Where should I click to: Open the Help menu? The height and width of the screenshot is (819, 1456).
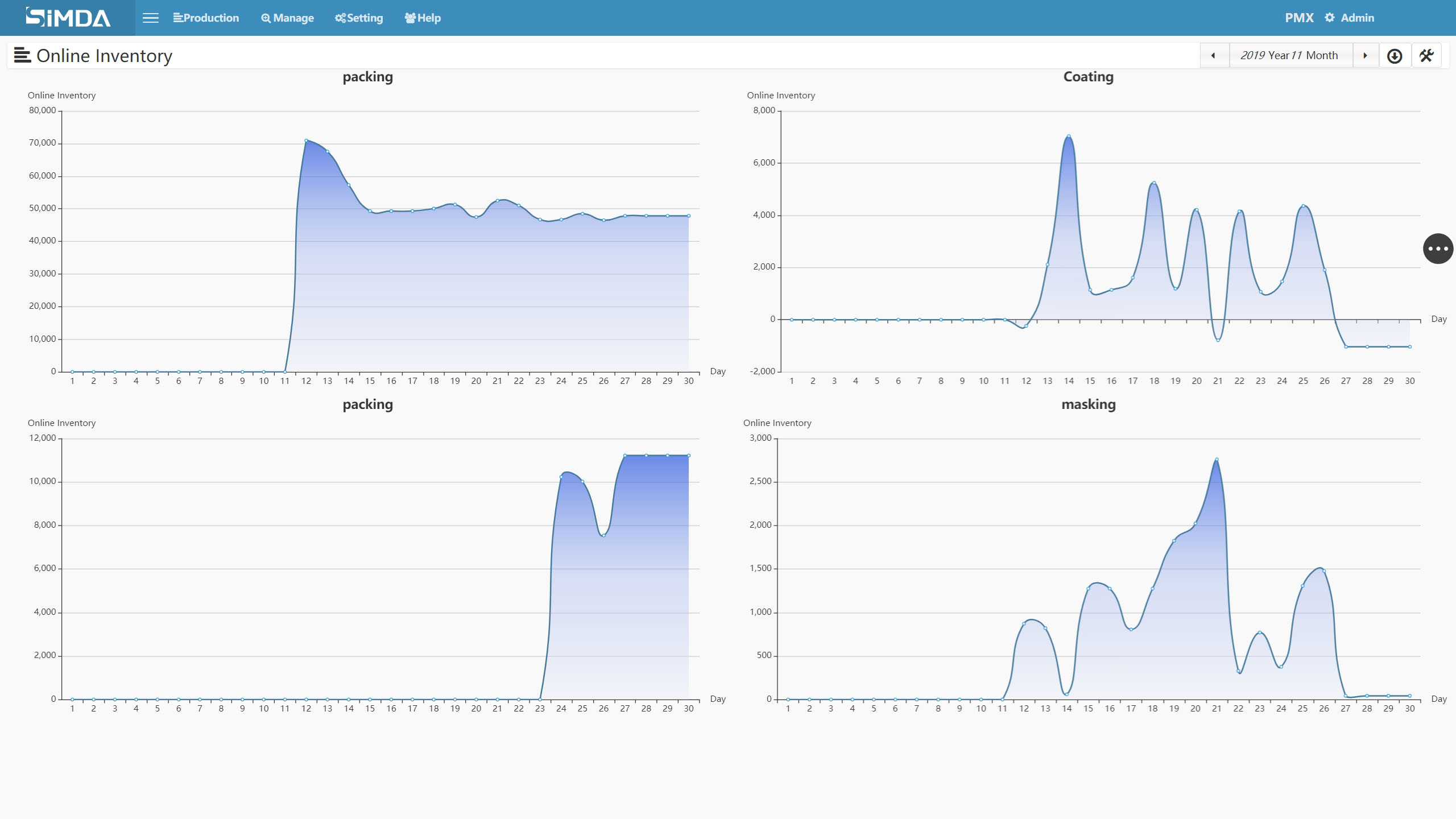(423, 18)
